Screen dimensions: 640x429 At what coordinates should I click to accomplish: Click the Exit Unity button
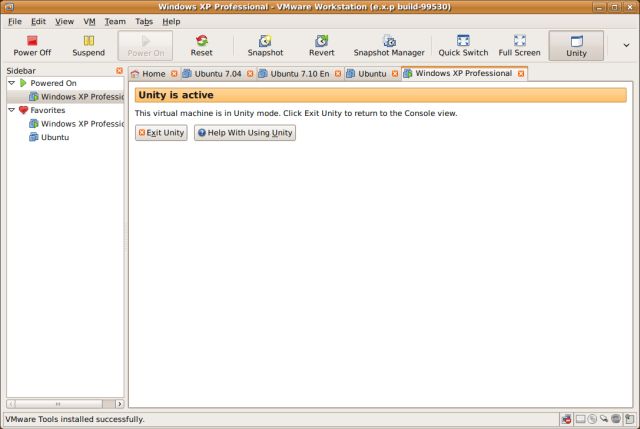tap(161, 133)
